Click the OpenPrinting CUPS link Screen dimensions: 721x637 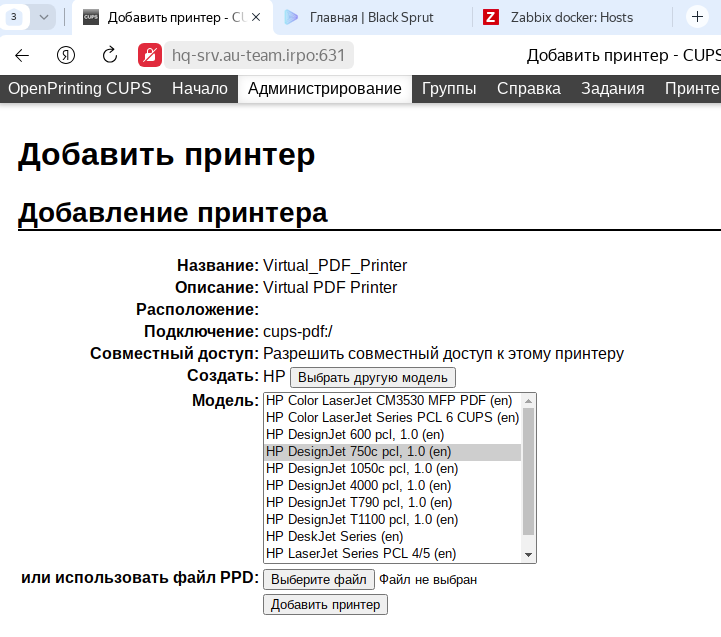[80, 88]
